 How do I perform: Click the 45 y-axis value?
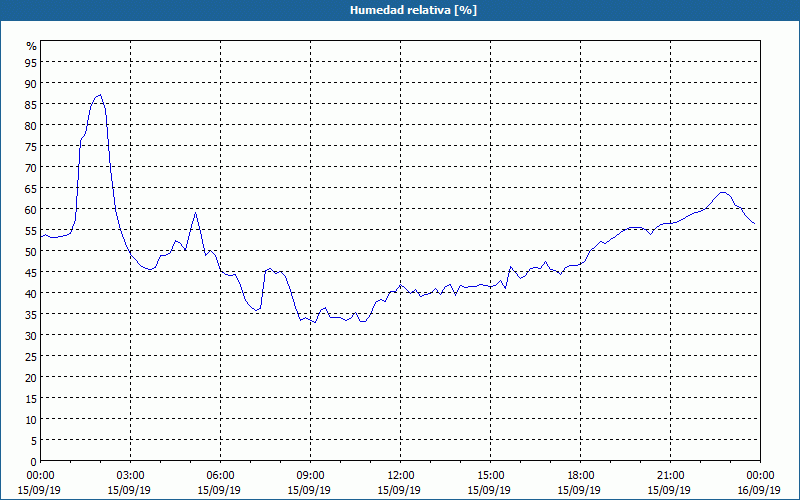[x=31, y=272]
